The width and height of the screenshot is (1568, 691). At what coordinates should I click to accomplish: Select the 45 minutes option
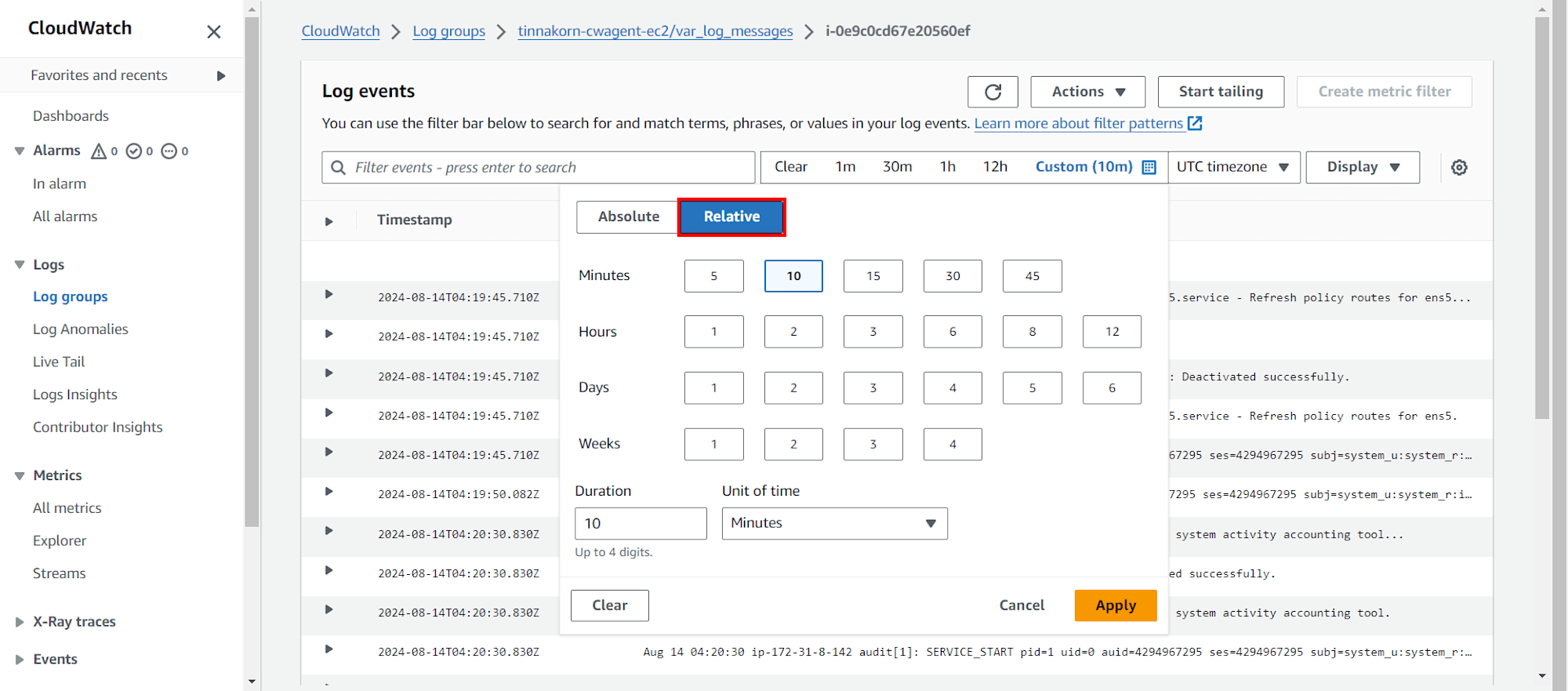[1033, 276]
